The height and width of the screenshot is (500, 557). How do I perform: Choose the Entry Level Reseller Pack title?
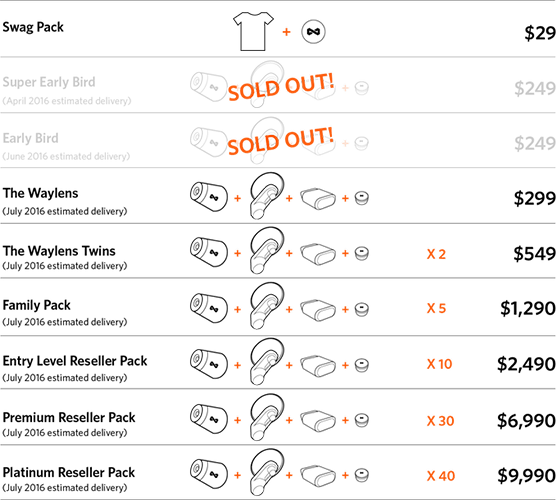click(x=75, y=361)
